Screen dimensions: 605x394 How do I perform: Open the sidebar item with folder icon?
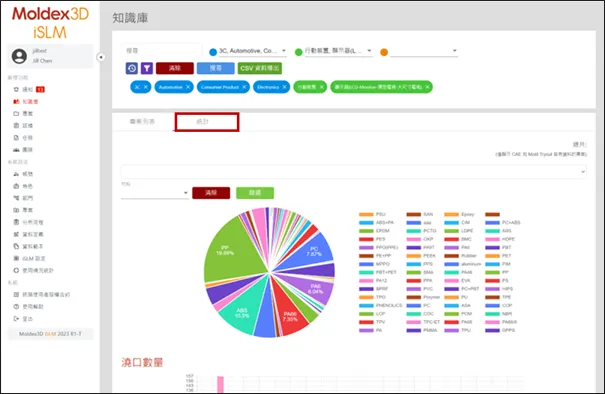23,113
